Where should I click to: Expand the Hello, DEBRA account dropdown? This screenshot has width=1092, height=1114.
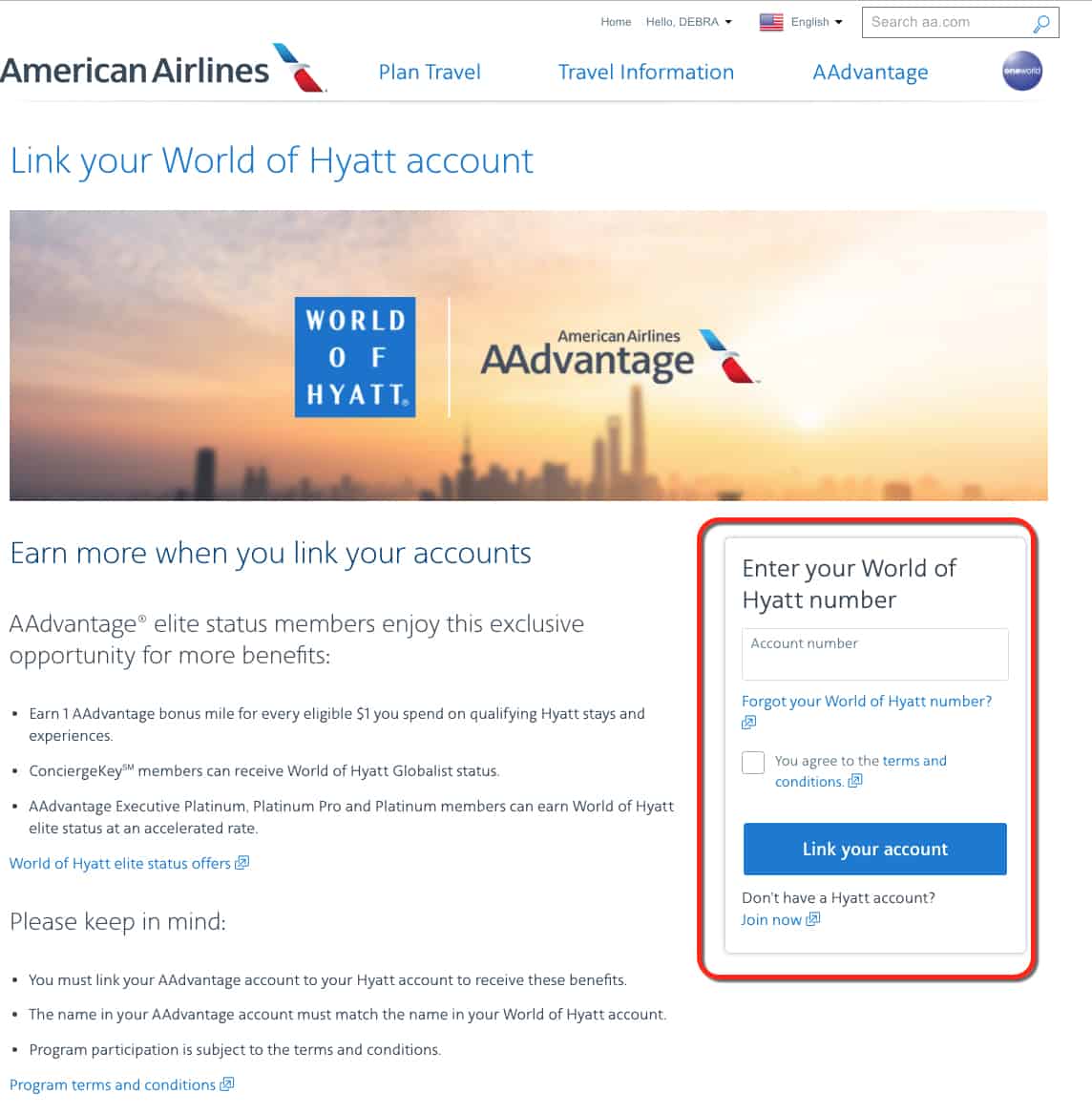(688, 22)
